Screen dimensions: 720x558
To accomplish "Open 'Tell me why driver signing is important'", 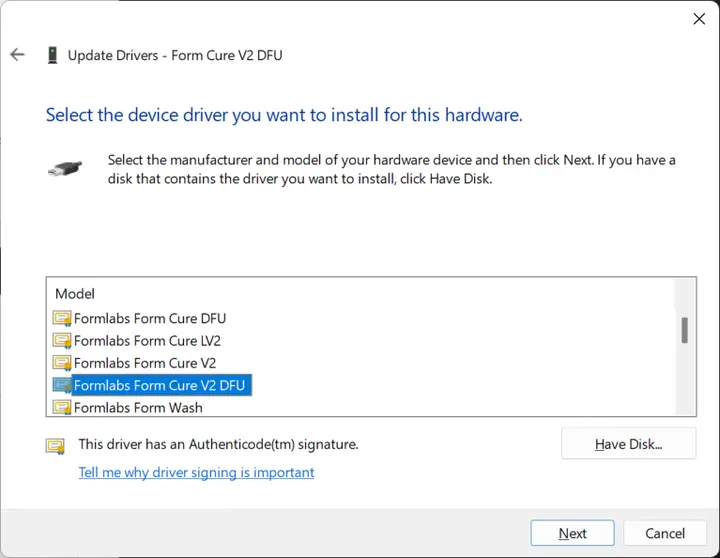I will (x=196, y=472).
